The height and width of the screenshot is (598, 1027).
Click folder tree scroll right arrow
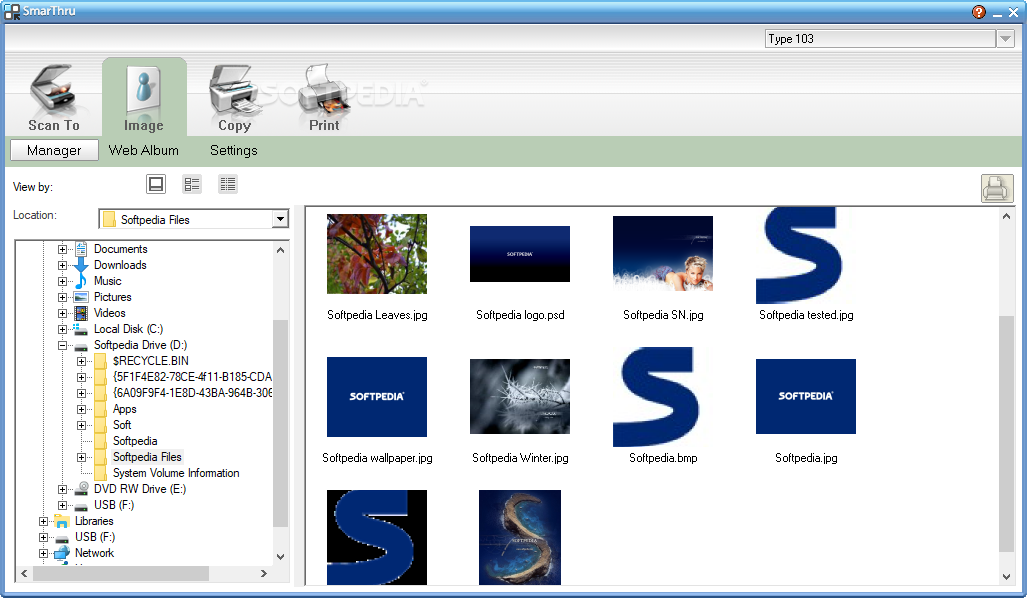264,573
